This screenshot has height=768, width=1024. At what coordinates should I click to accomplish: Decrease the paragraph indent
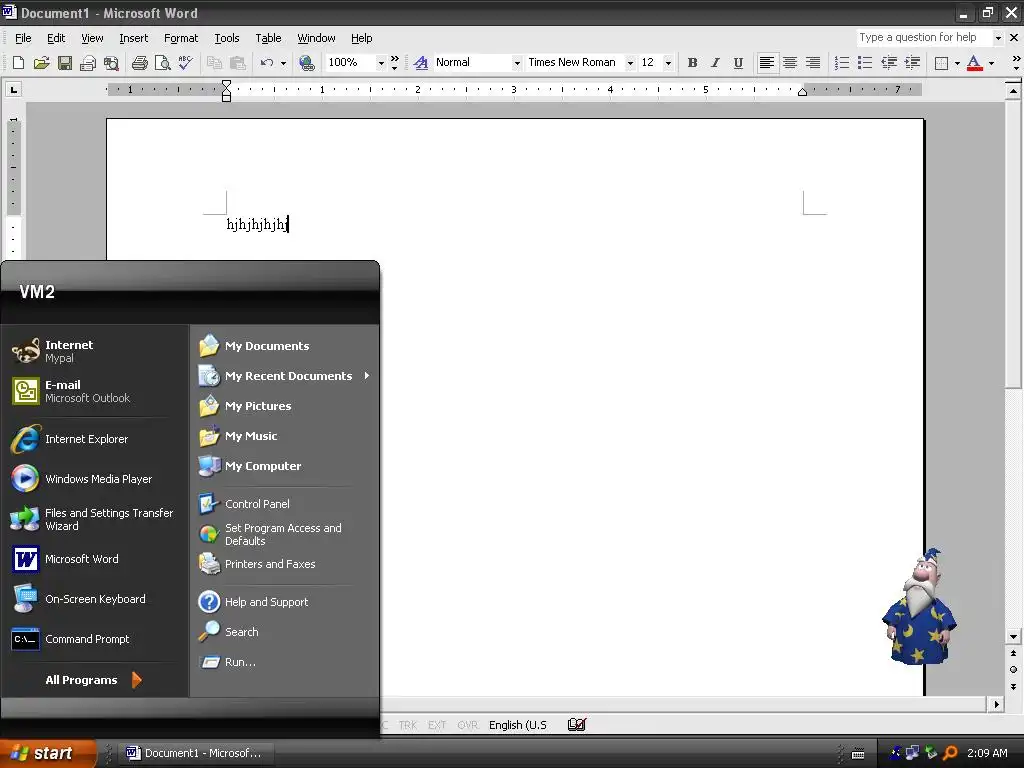(x=889, y=63)
